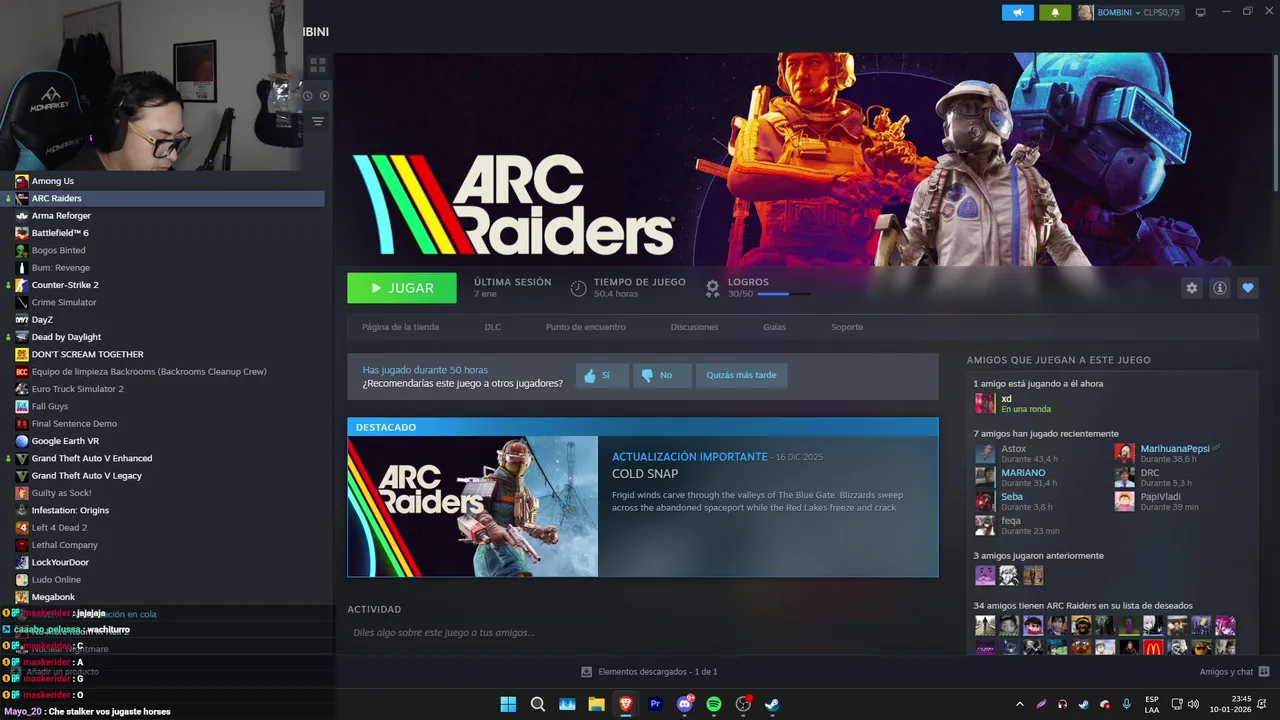This screenshot has height=720, width=1280.
Task: Switch to Big Picture mode monitor icon
Action: 1201,12
